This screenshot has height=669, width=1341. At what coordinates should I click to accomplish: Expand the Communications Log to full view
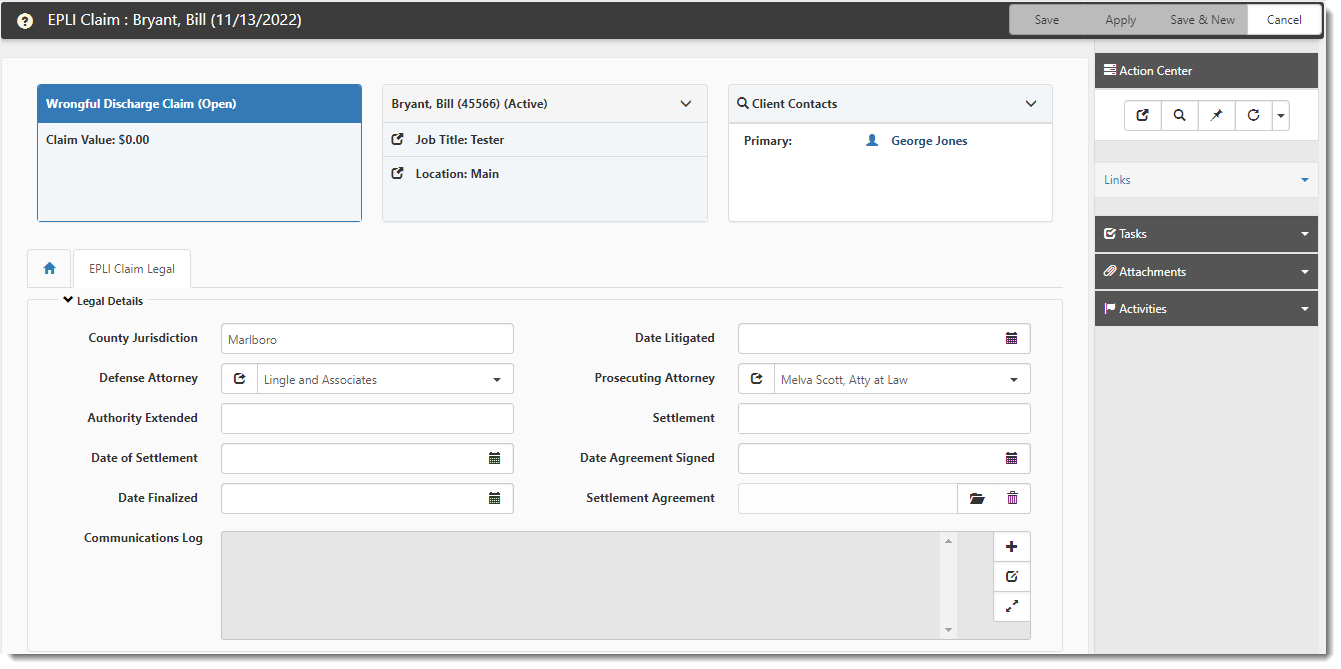pyautogui.click(x=1011, y=606)
